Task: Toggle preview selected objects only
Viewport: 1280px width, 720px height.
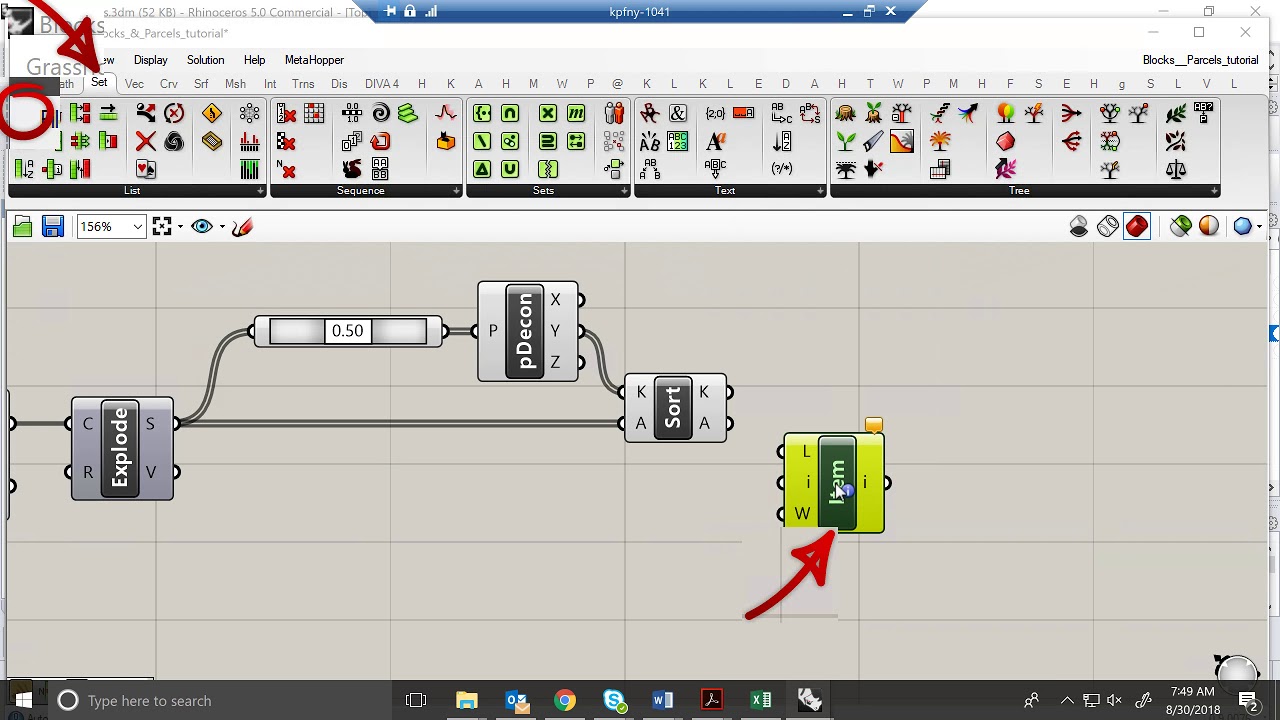Action: tap(1181, 227)
